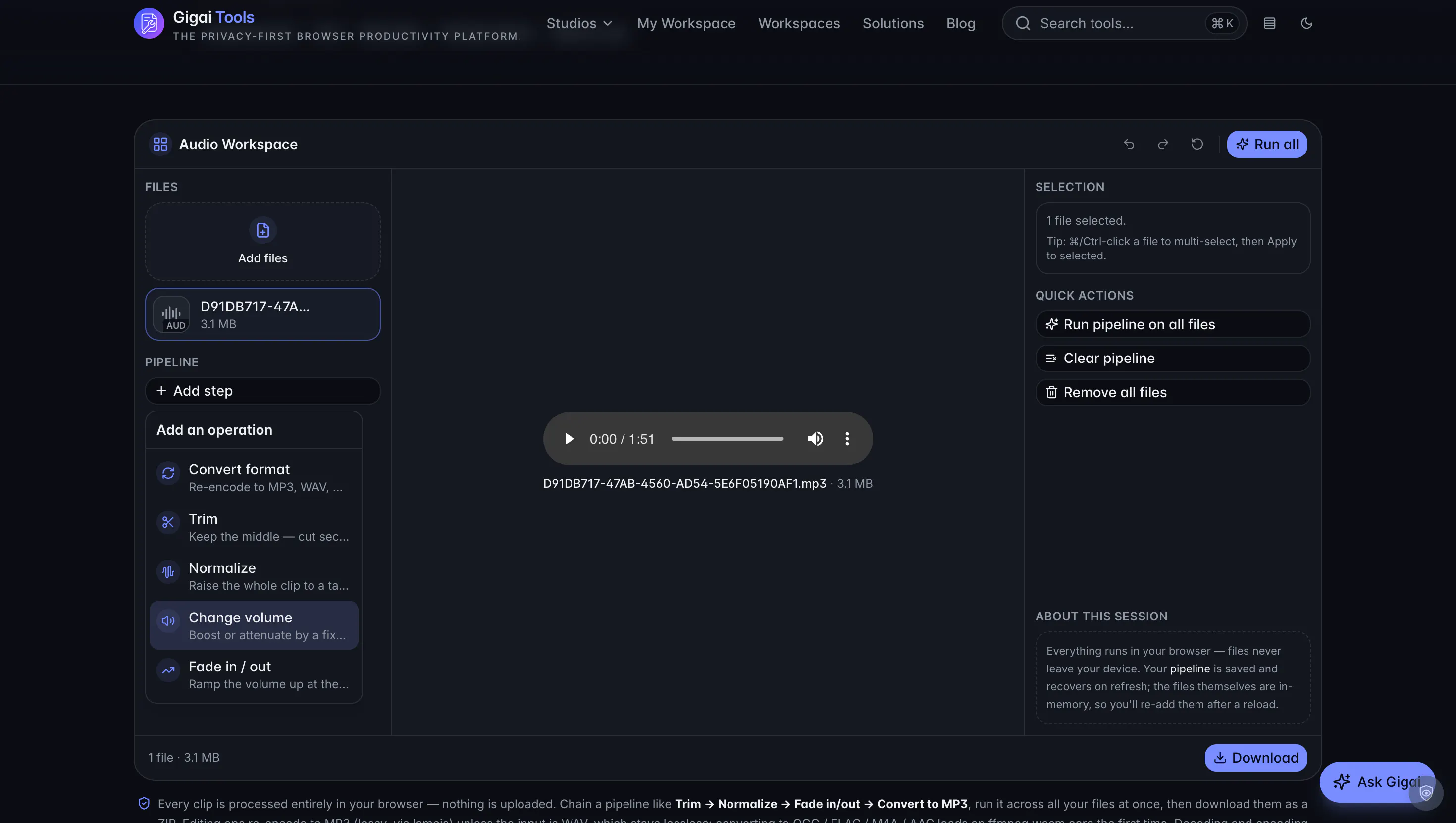
Task: Click the Fade in/out trend icon
Action: (x=168, y=670)
